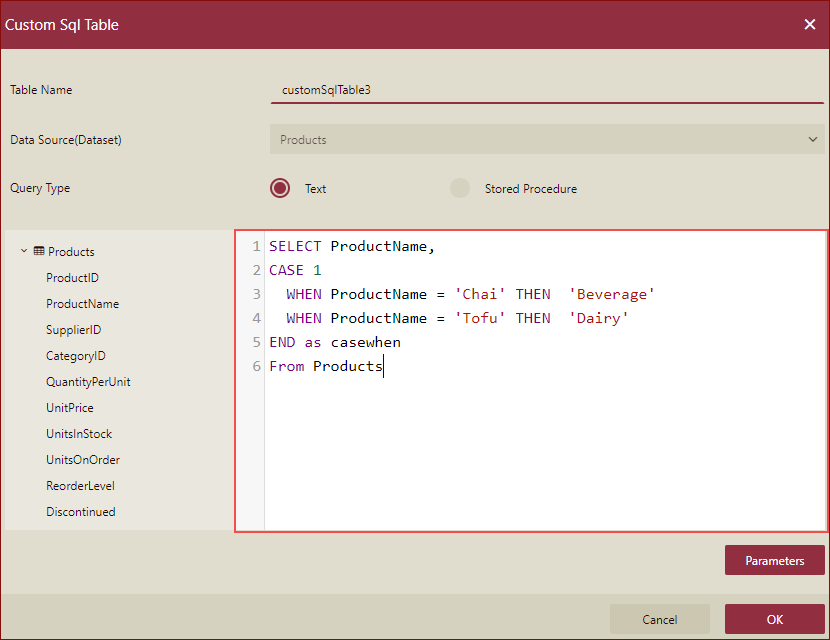Select the Text query type
Image resolution: width=830 pixels, height=640 pixels.
[x=280, y=188]
